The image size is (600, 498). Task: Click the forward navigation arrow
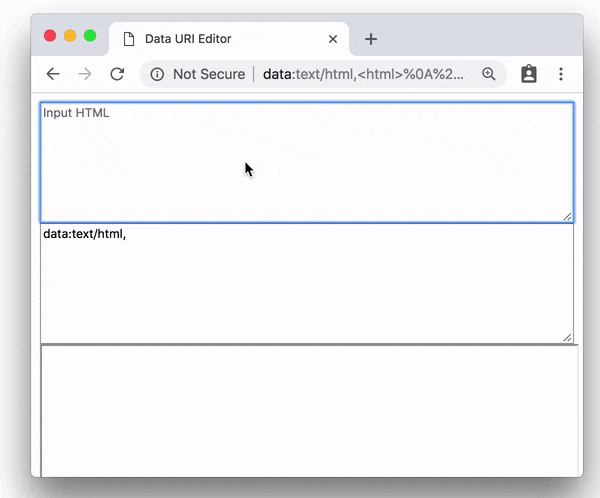tap(85, 74)
